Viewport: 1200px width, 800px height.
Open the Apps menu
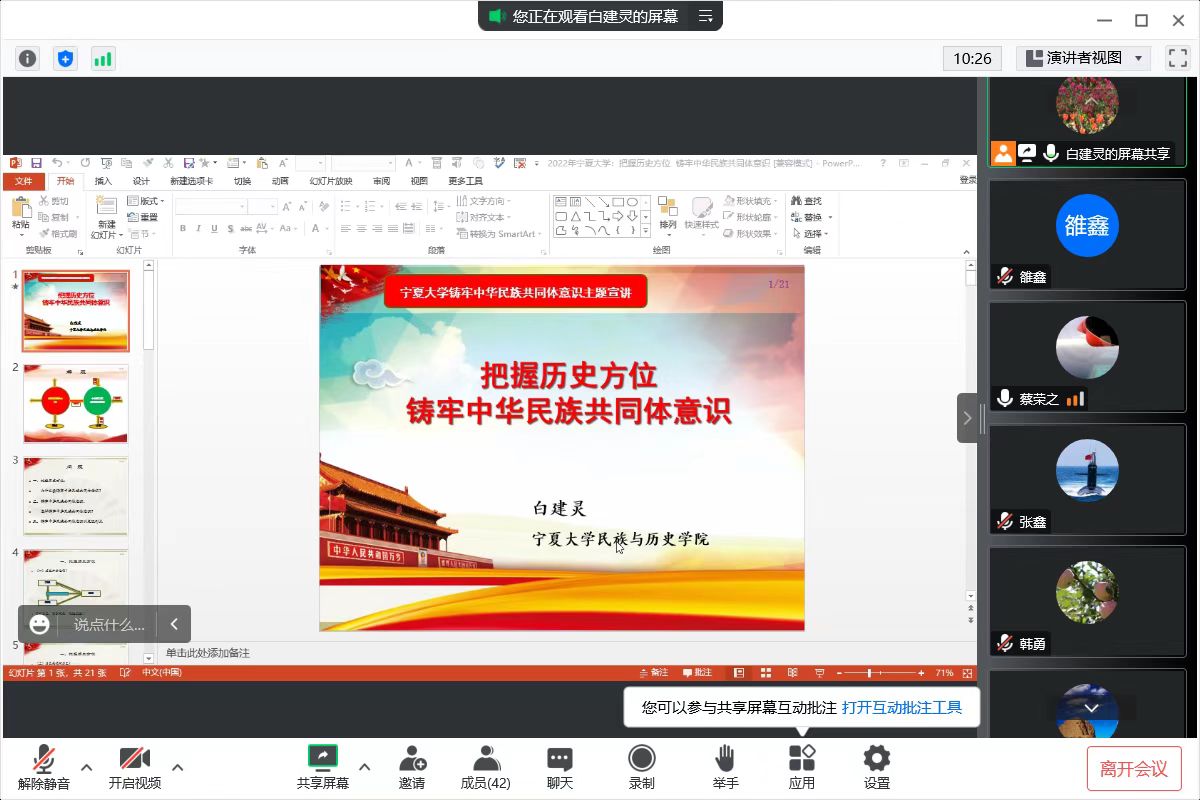pyautogui.click(x=801, y=767)
